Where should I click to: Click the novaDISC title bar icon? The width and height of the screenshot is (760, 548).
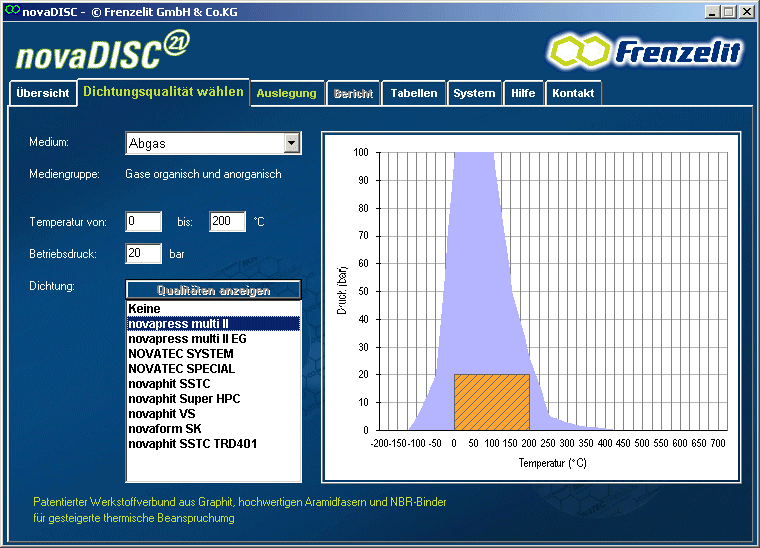click(x=10, y=10)
